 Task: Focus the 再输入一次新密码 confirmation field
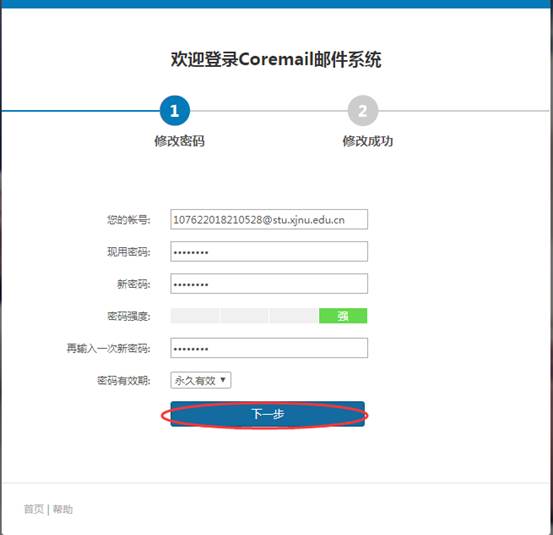tap(269, 348)
